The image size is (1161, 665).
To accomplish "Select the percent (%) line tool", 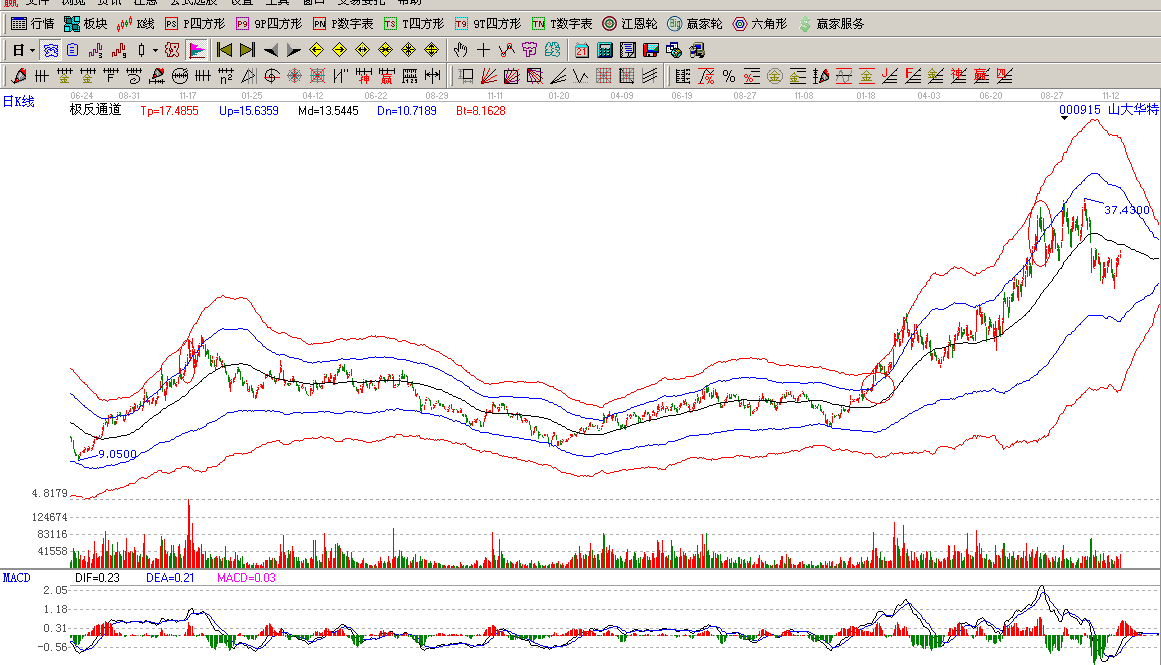I will coord(728,76).
